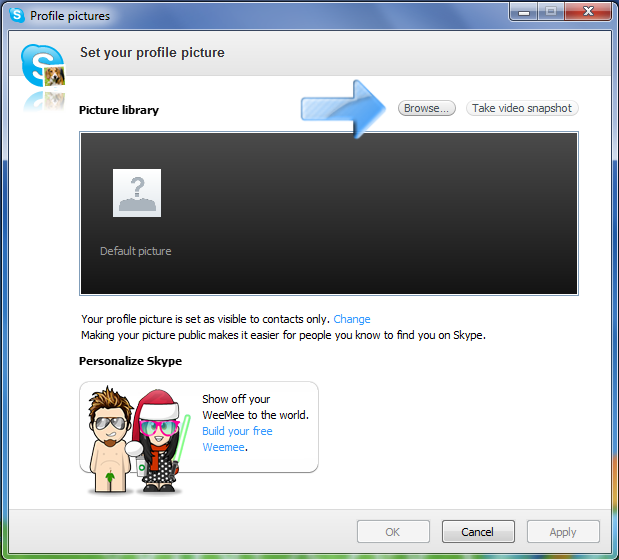
Task: Select the Default picture thumbnail
Action: tap(137, 193)
